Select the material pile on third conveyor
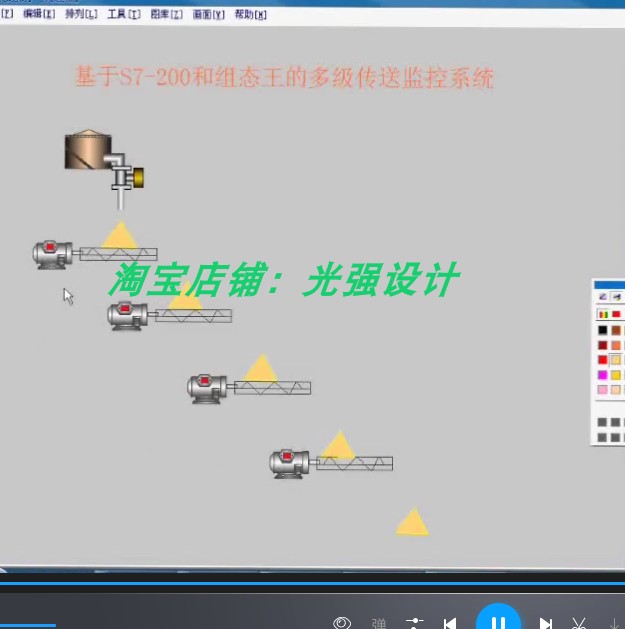This screenshot has width=625, height=629. 261,368
